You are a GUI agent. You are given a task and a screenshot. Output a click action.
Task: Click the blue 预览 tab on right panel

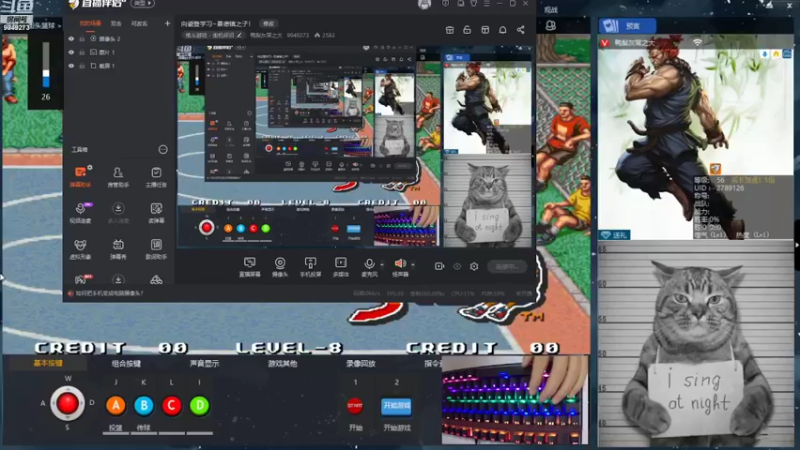627,26
